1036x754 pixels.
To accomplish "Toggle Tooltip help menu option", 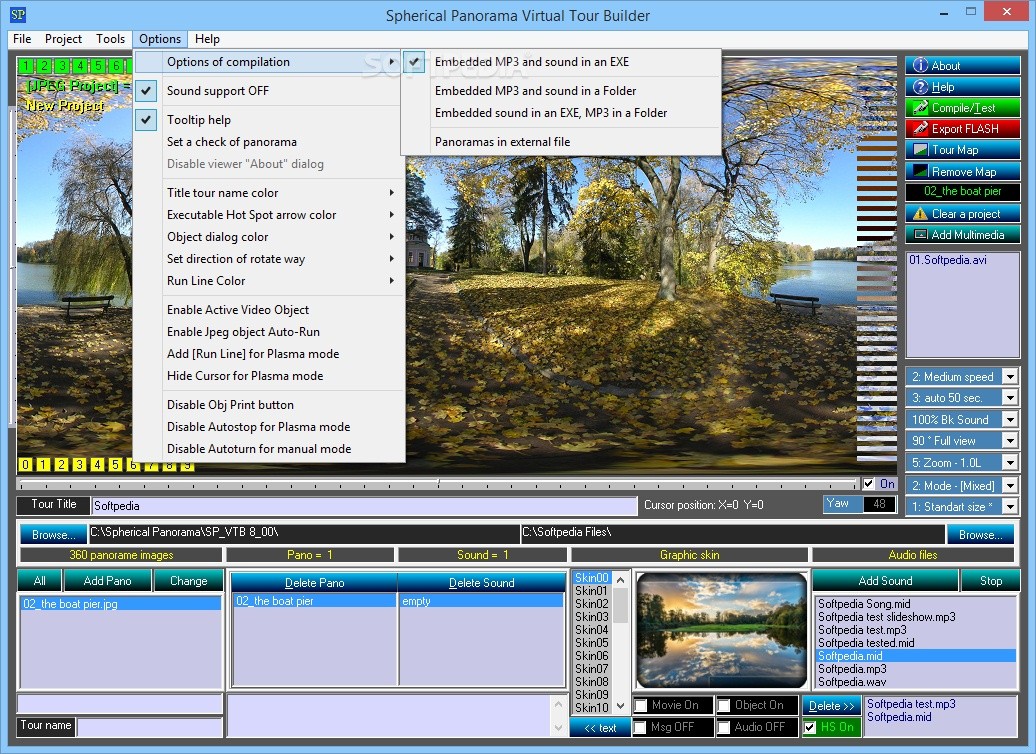I will 269,120.
